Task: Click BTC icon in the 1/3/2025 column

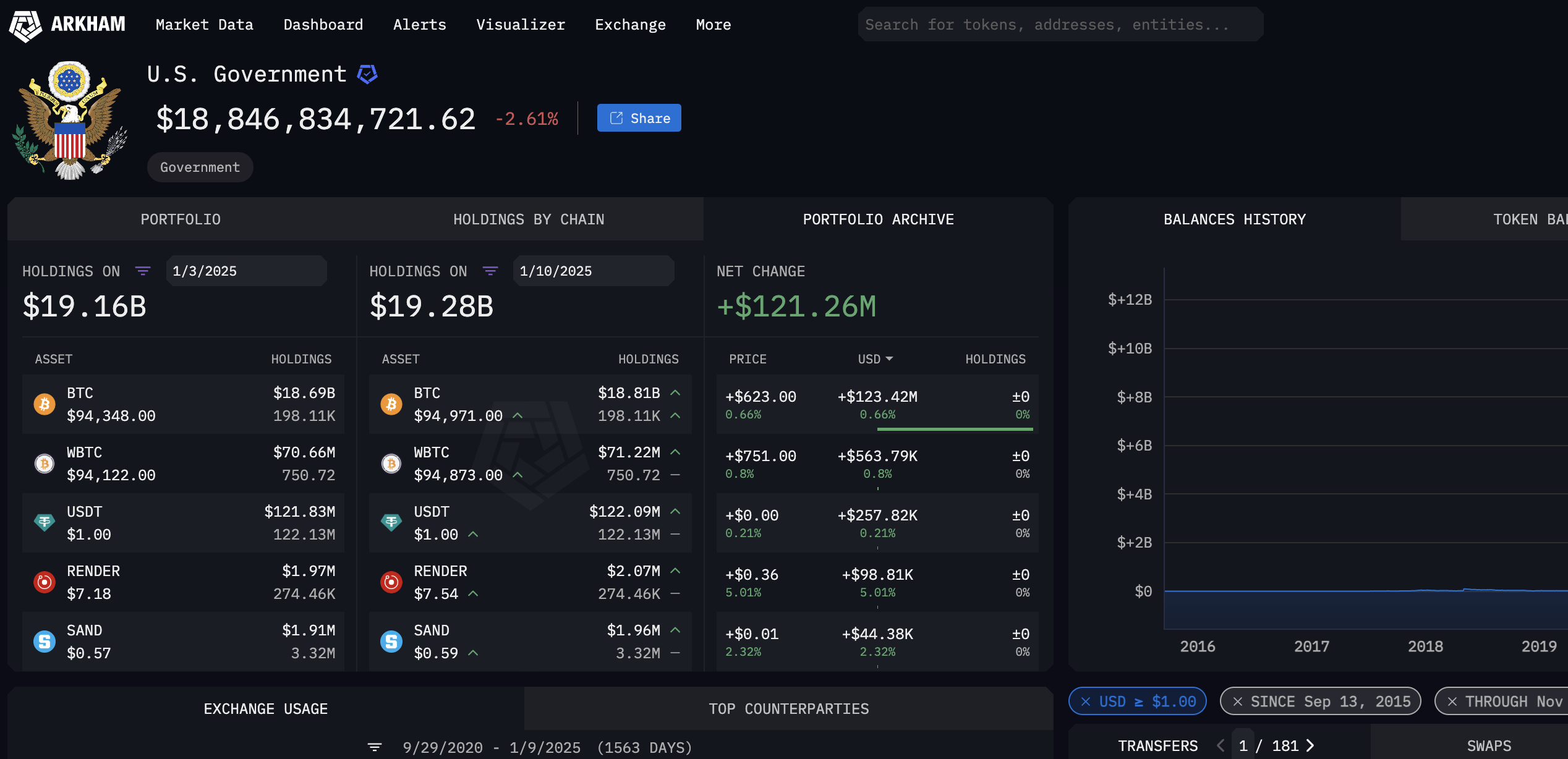Action: (x=45, y=404)
